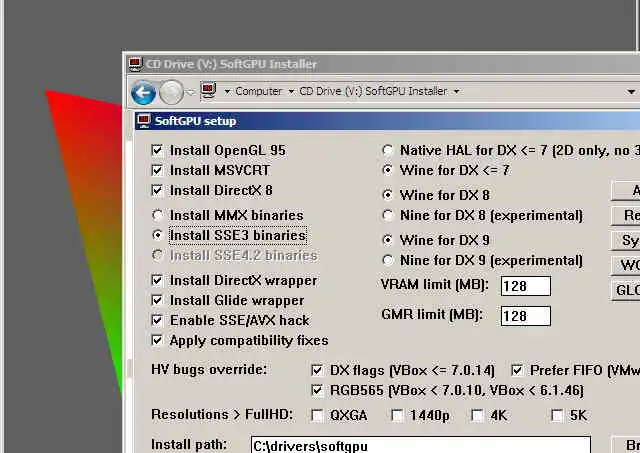Viewport: 640px width, 453px height.
Task: Click the Resolutions > FullHD label
Action: pos(222,415)
